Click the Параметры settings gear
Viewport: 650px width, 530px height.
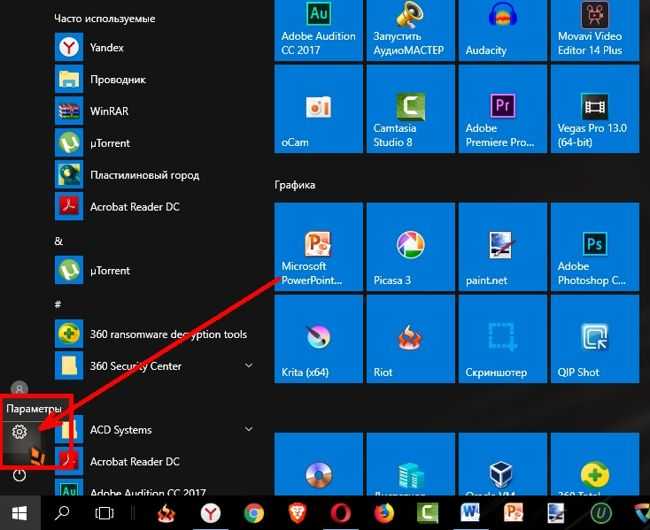(19, 432)
